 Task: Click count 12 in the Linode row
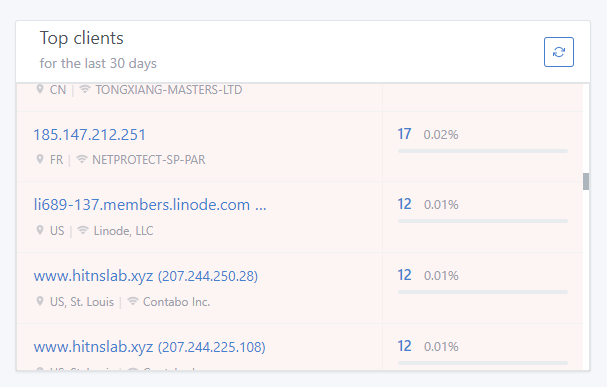tap(405, 204)
